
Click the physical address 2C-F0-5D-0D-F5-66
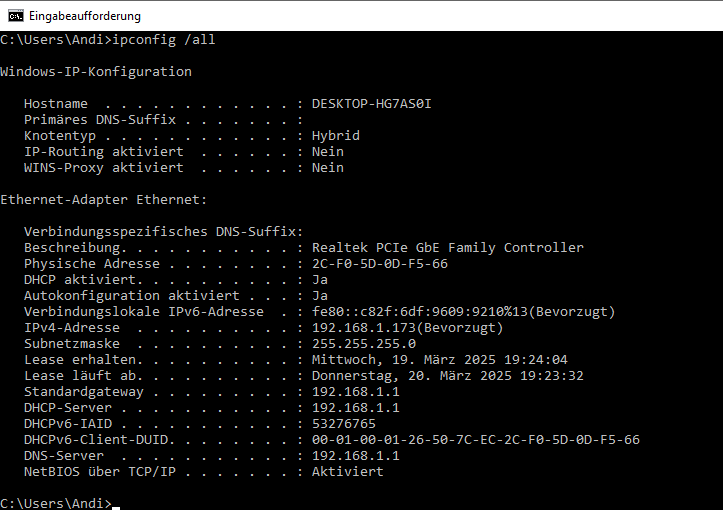380,264
